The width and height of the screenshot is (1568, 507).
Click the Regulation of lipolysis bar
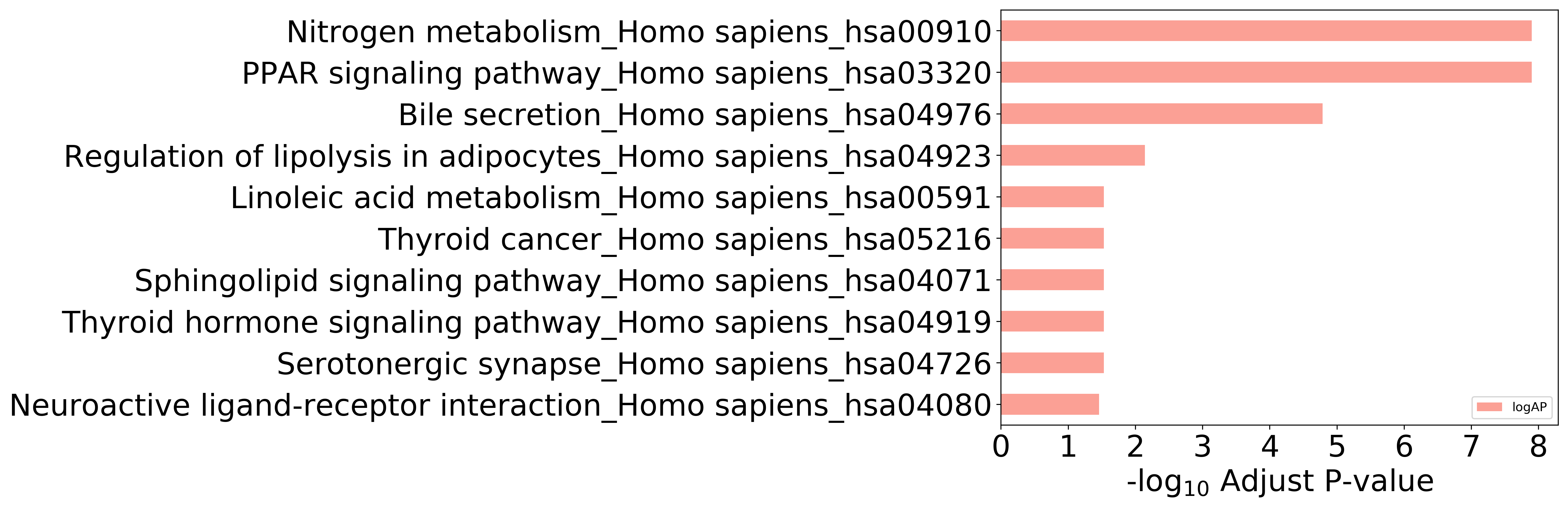1072,155
